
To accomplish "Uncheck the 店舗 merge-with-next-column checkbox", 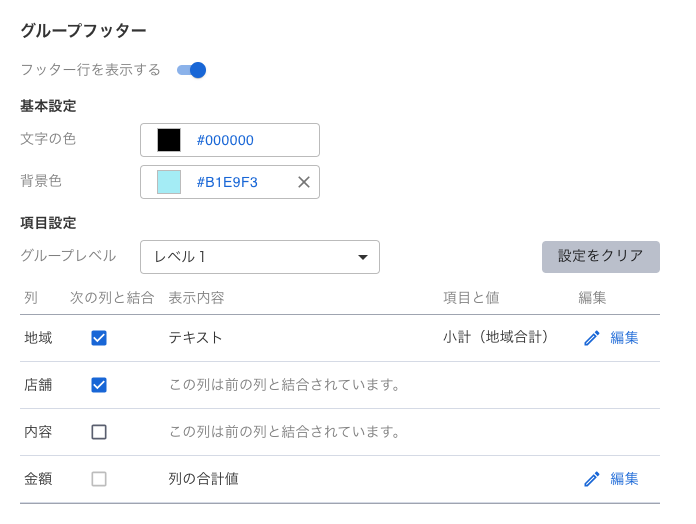I will click(99, 385).
